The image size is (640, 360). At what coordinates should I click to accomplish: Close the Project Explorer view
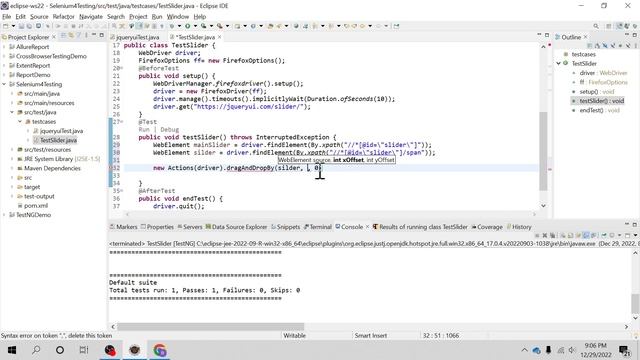53,37
